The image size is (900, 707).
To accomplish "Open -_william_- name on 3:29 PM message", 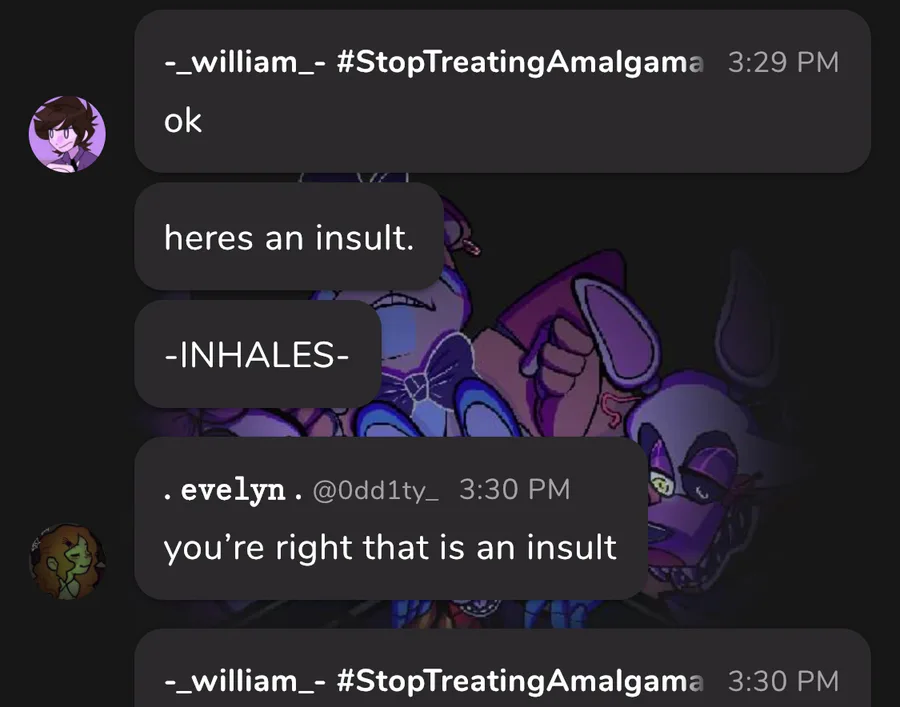I will tap(243, 62).
